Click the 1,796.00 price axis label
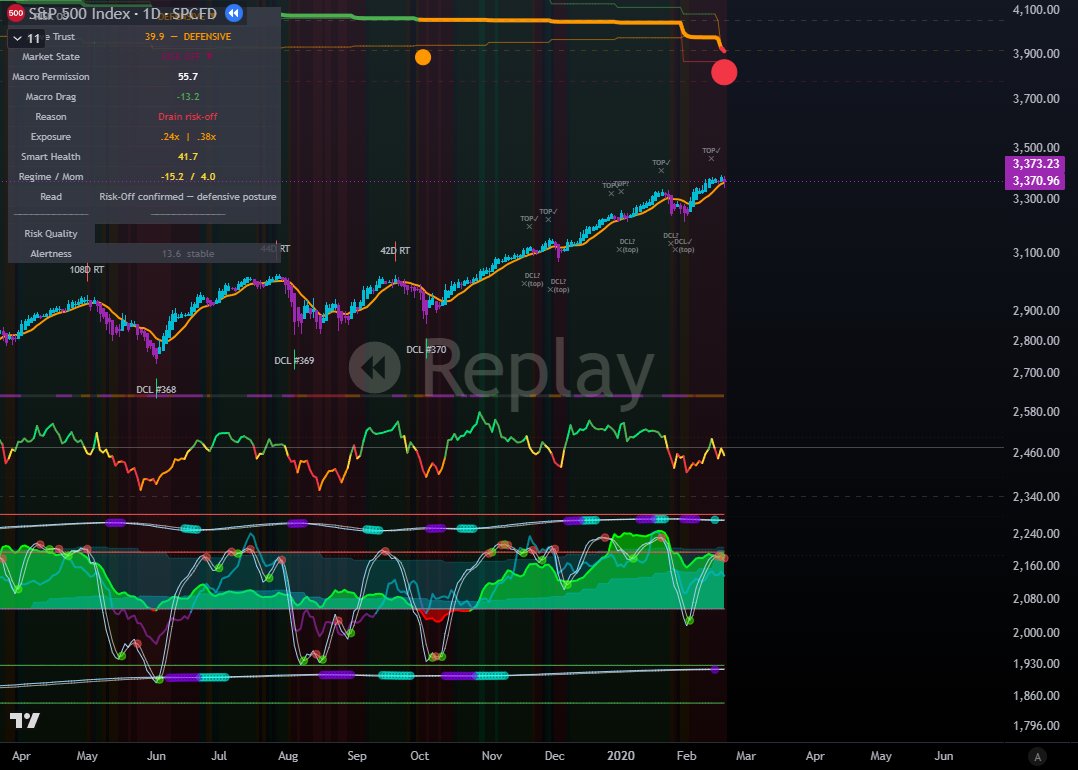The image size is (1078, 770). tap(1036, 725)
